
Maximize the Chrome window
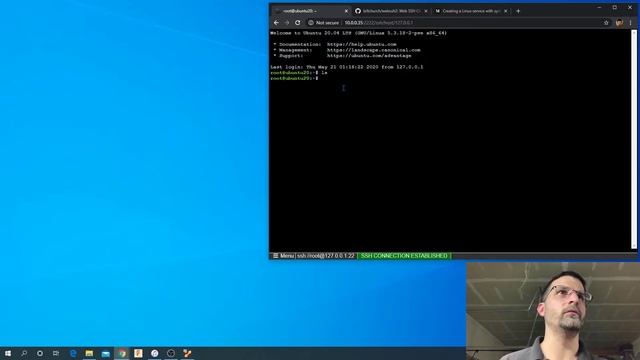click(615, 7)
